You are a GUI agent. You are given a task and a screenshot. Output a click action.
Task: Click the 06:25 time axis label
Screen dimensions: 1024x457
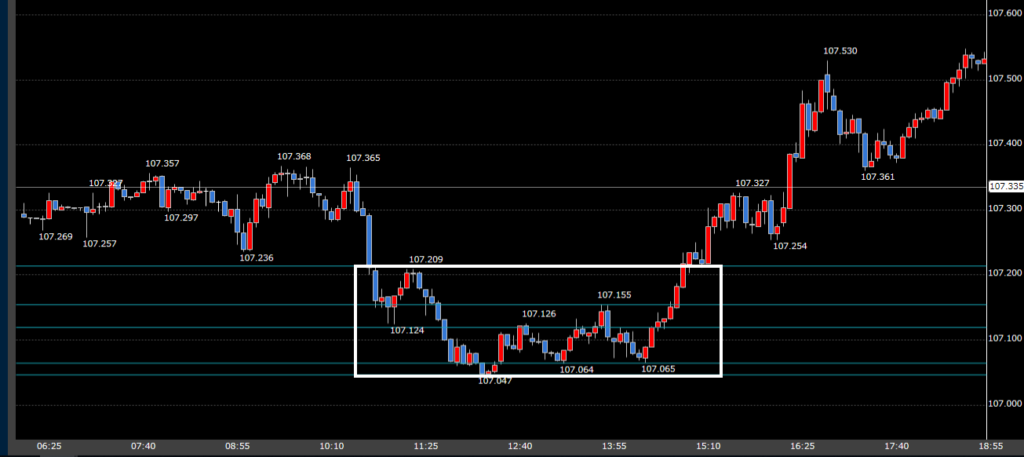pyautogui.click(x=49, y=447)
